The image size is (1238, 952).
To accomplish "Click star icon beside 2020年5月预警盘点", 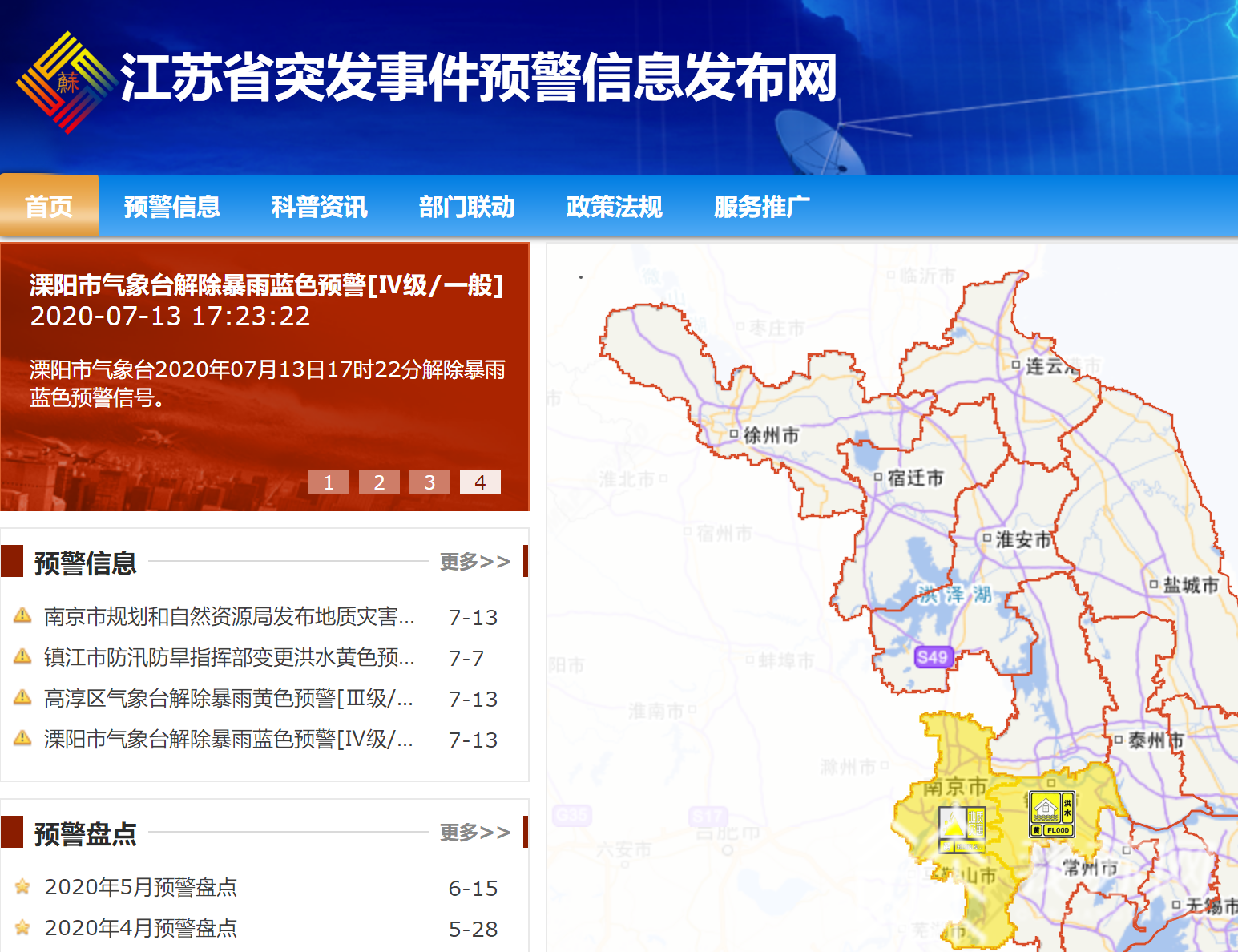I will pyautogui.click(x=22, y=886).
